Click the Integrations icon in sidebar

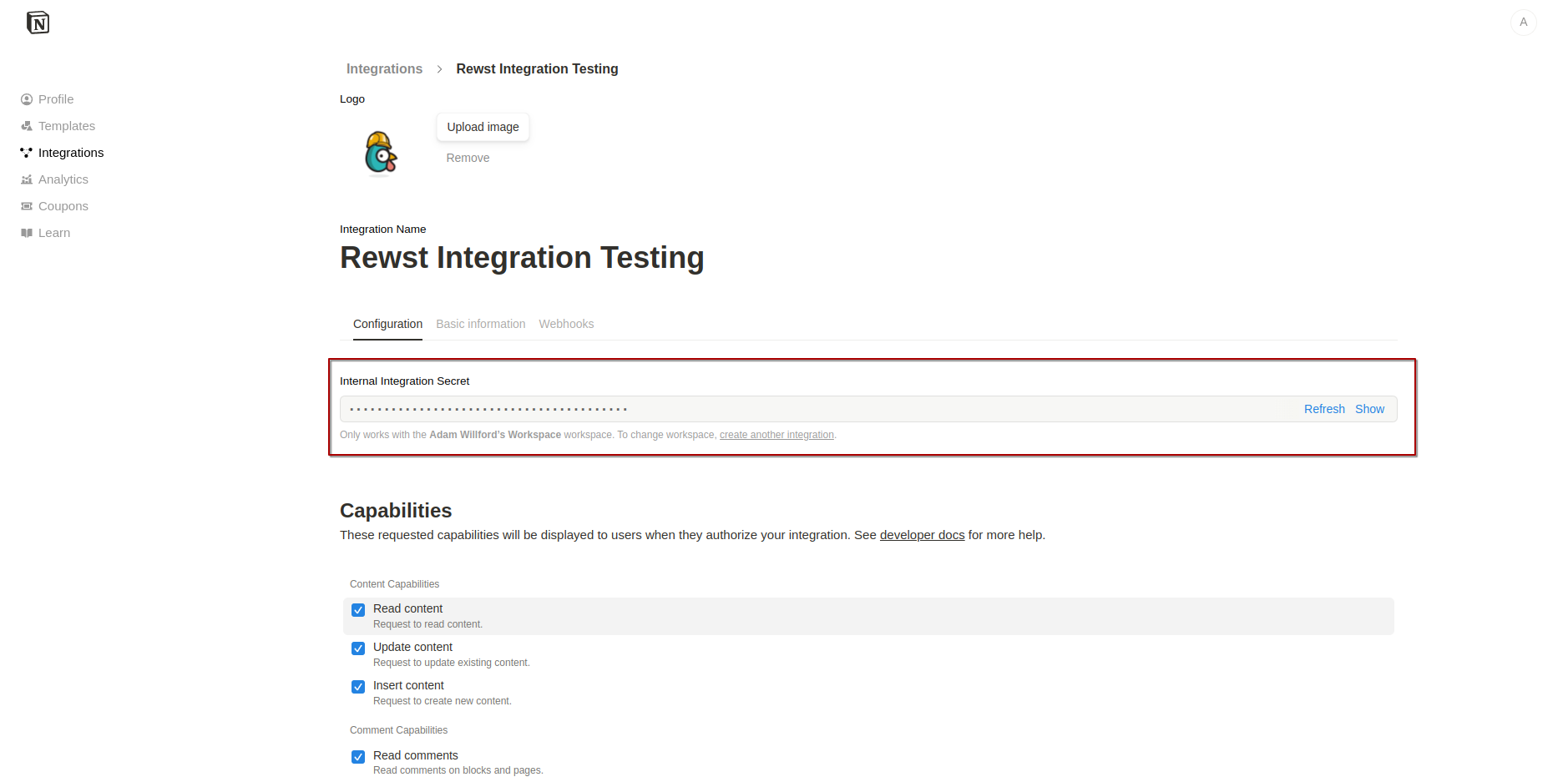tap(27, 153)
